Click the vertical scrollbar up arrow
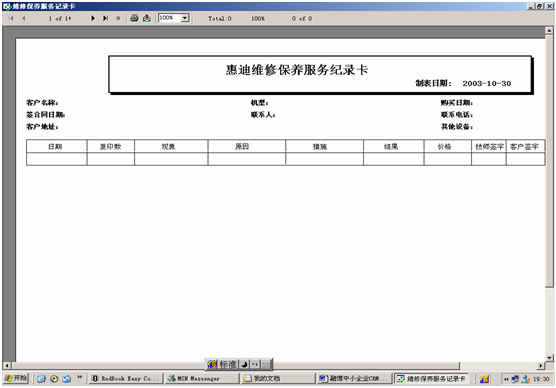 pos(549,31)
